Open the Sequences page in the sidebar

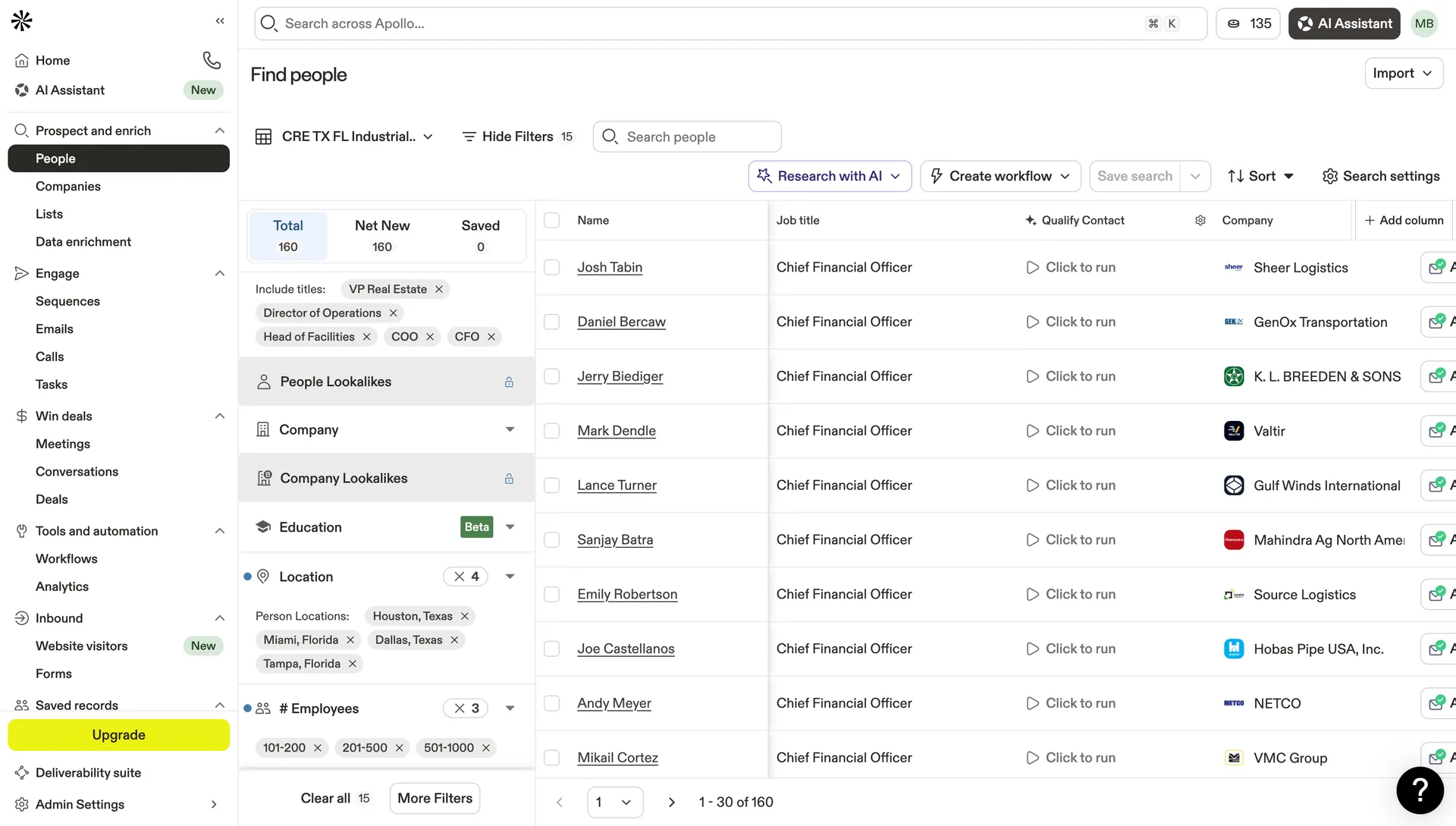[67, 301]
